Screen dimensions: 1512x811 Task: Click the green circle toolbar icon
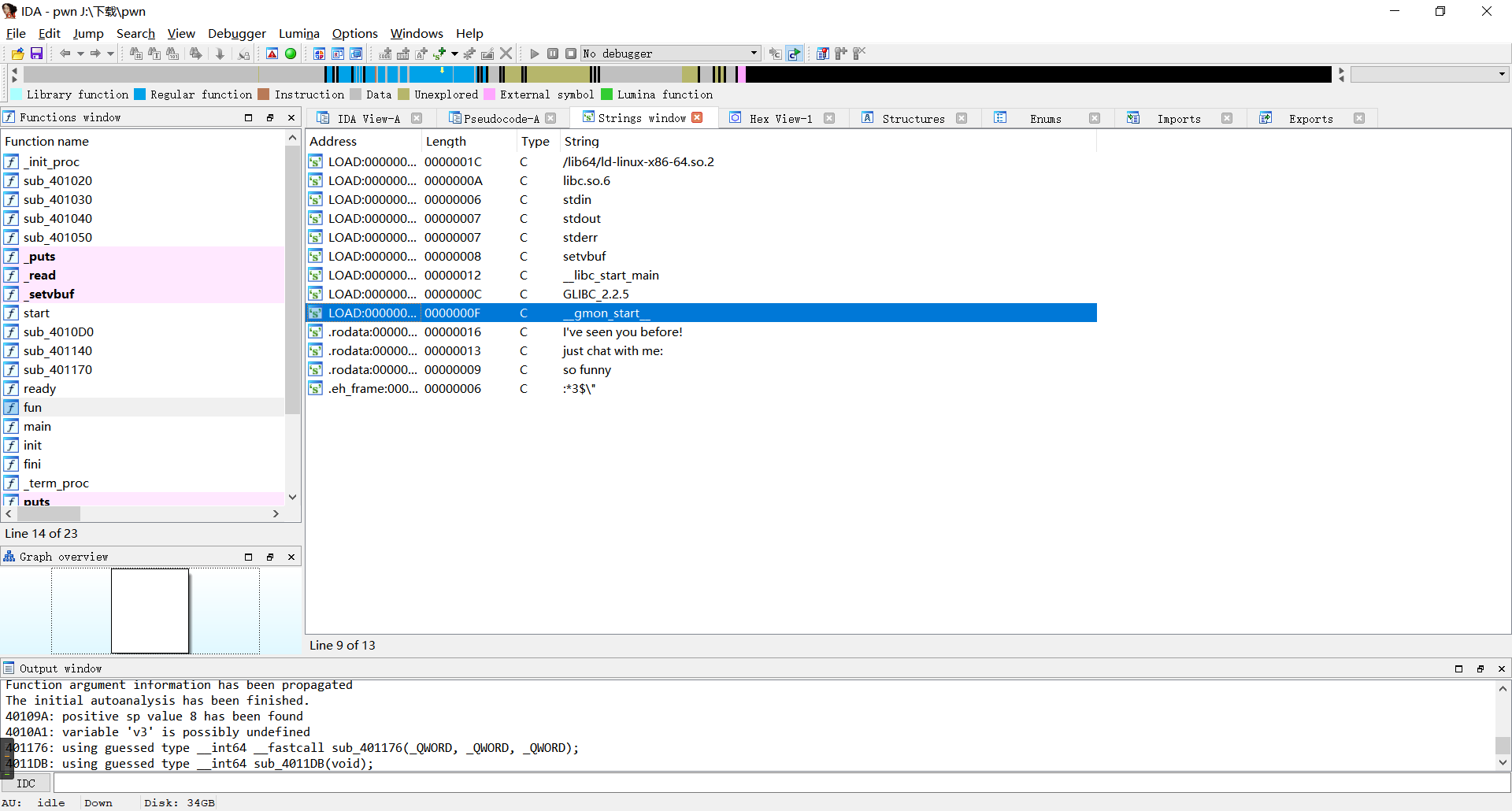[x=291, y=54]
